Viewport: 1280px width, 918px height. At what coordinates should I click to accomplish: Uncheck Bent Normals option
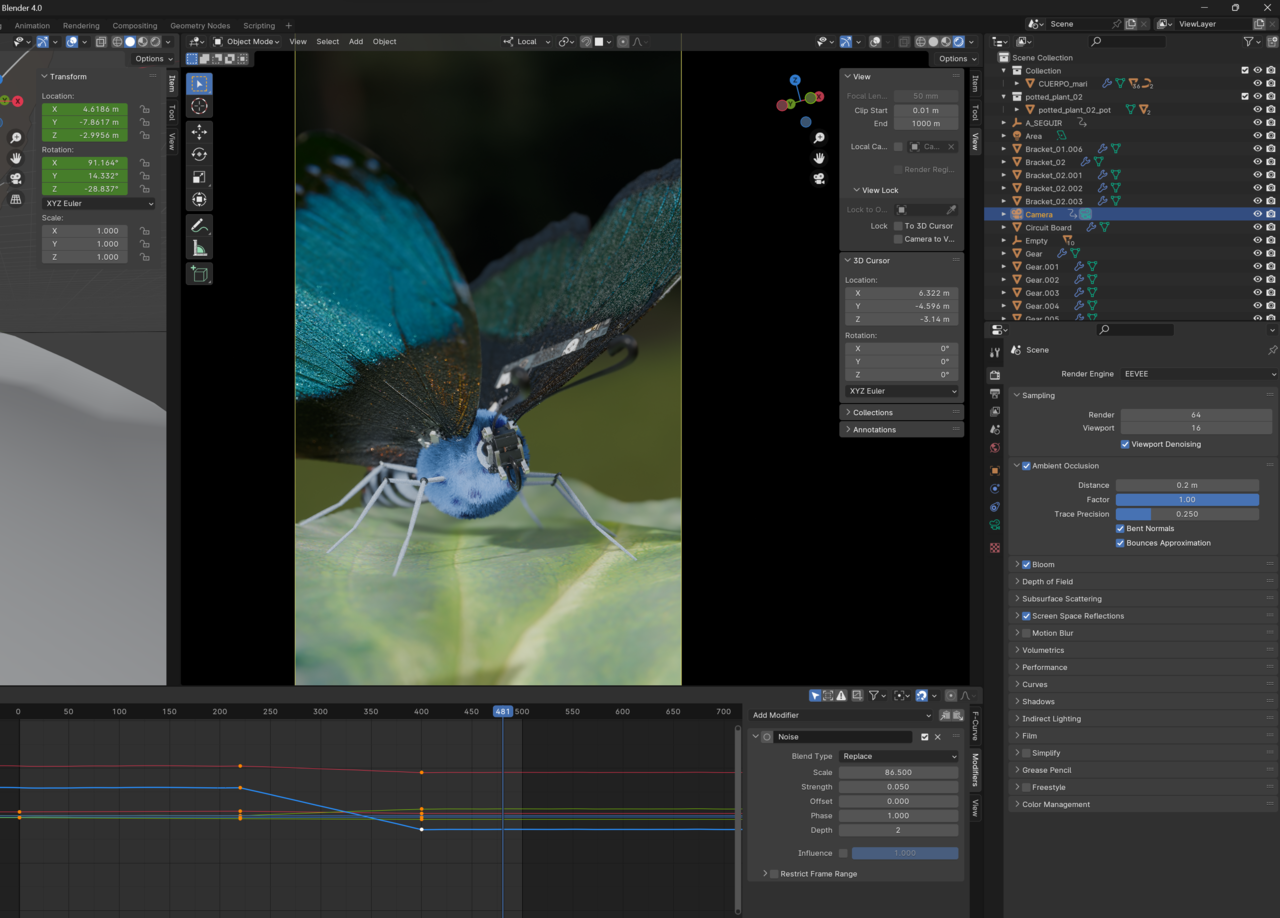1120,528
